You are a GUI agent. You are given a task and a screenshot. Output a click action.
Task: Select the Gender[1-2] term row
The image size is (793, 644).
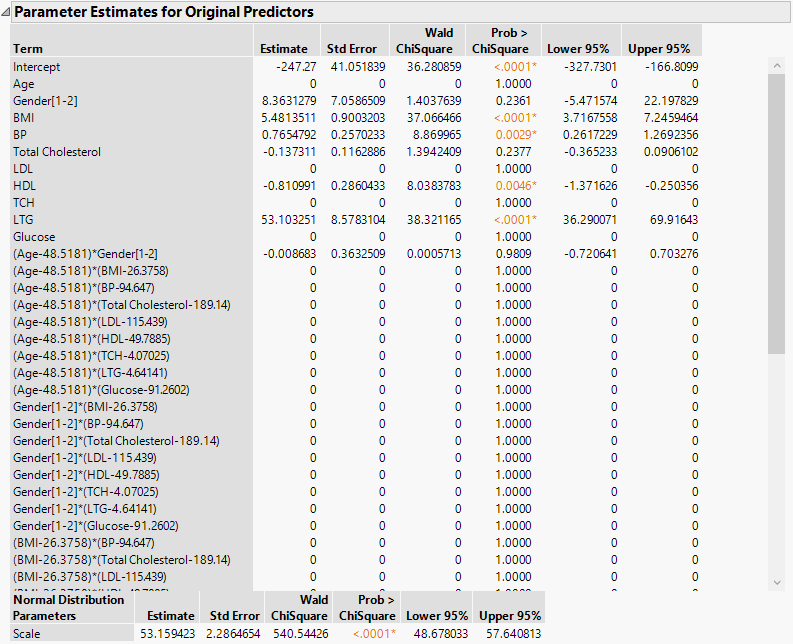(43, 101)
